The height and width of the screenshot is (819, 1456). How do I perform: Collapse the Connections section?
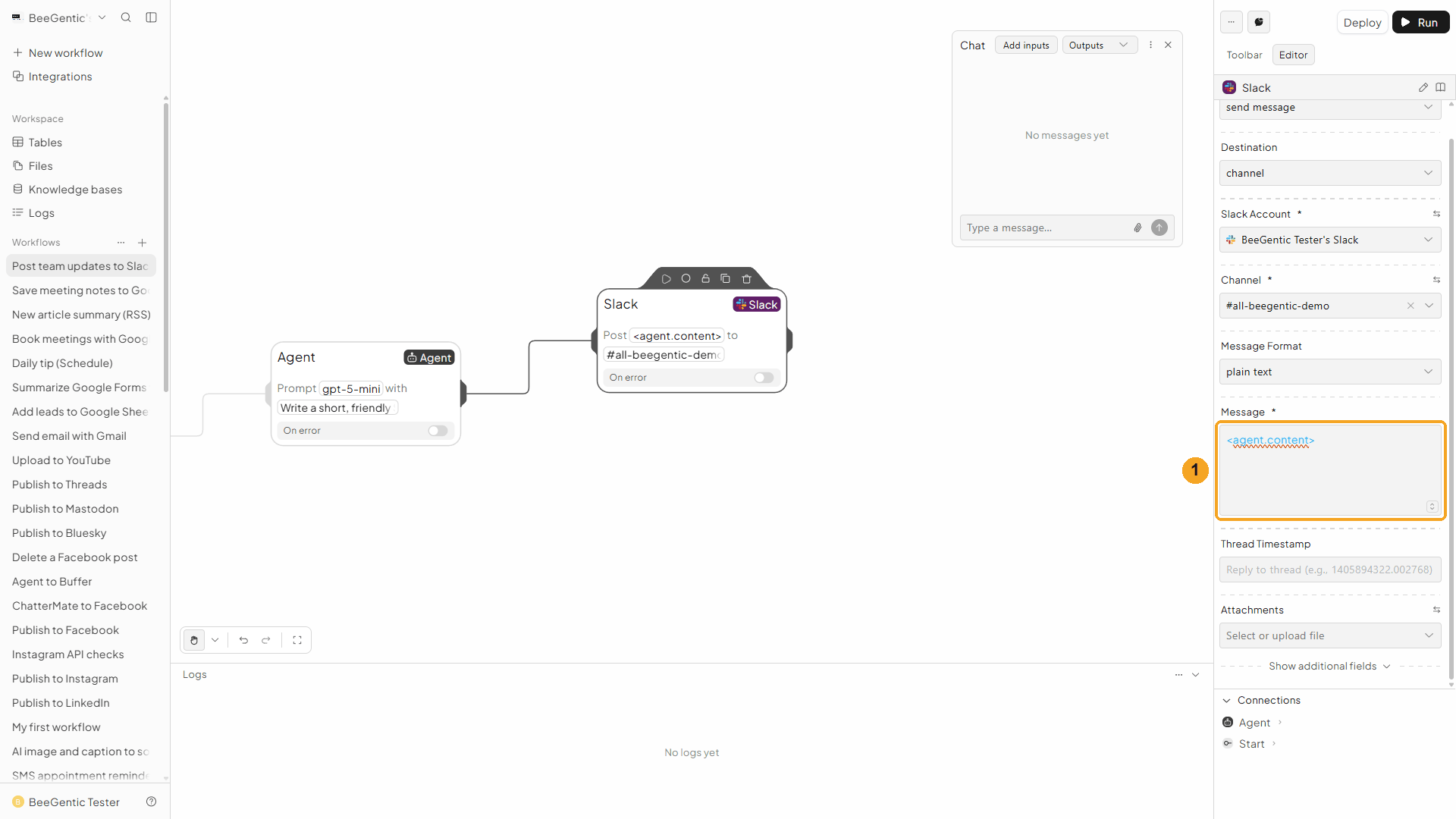click(1227, 700)
